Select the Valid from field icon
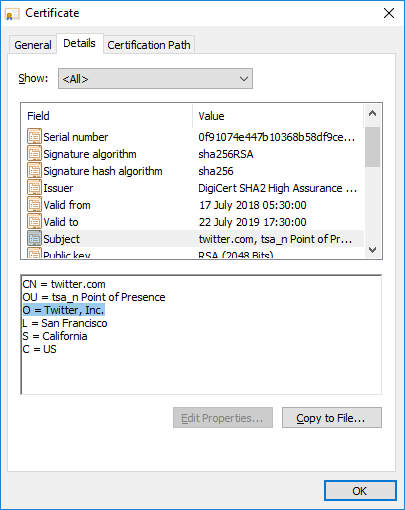Image resolution: width=405 pixels, height=510 pixels. coord(34,205)
